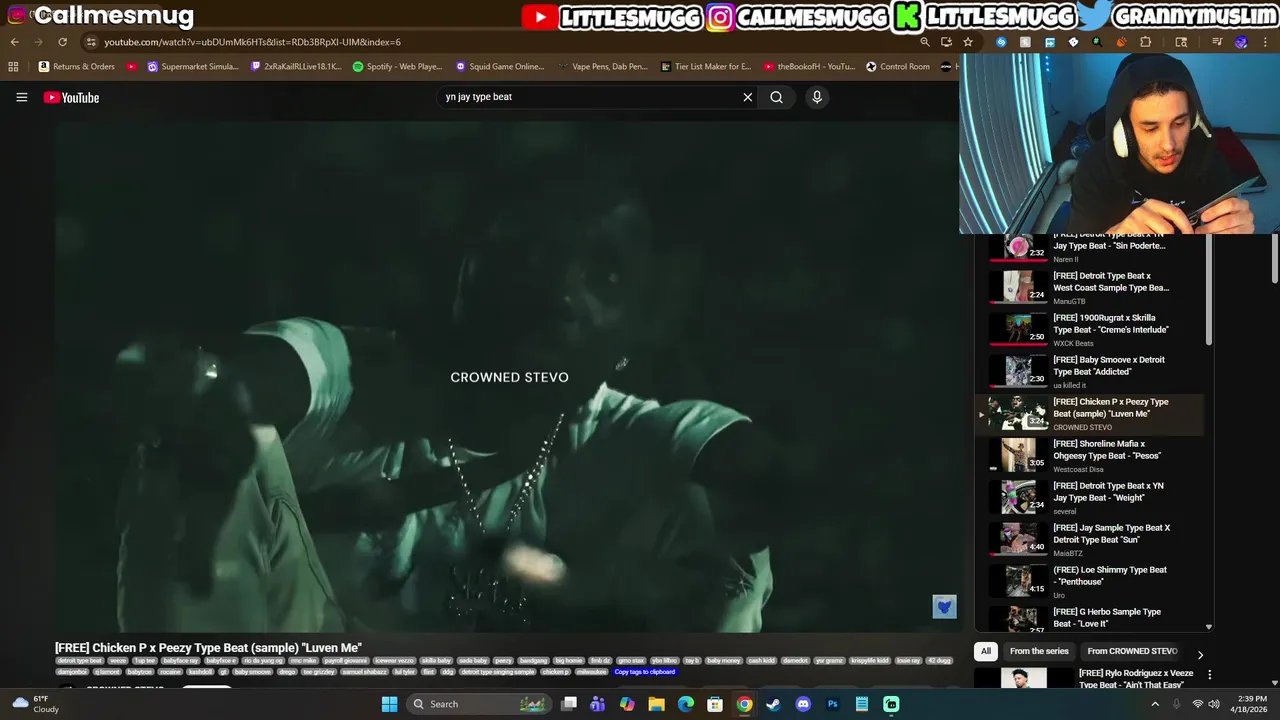Open Chrome three-dot menu
1280x720 pixels.
point(1266,42)
